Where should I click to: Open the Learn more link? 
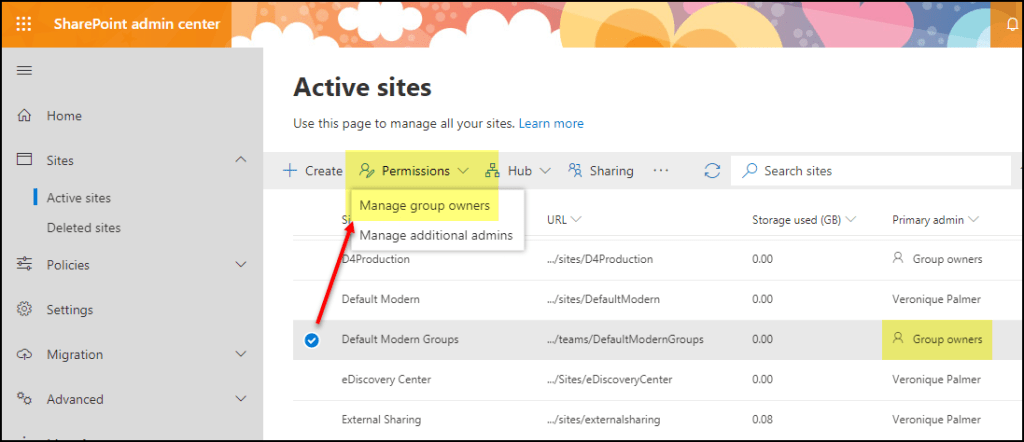[x=550, y=124]
